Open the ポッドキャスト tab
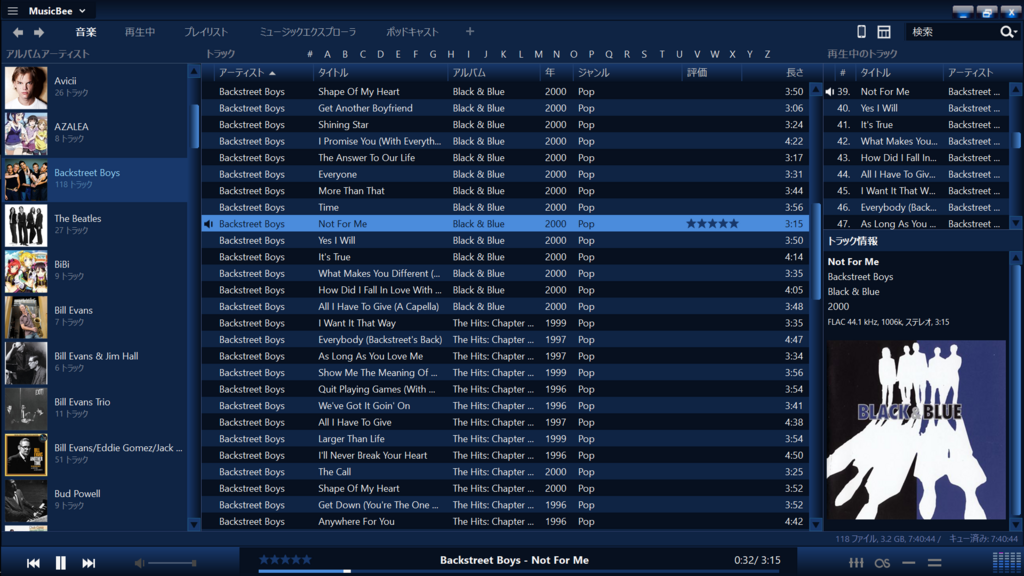The width and height of the screenshot is (1024, 576). coord(412,32)
